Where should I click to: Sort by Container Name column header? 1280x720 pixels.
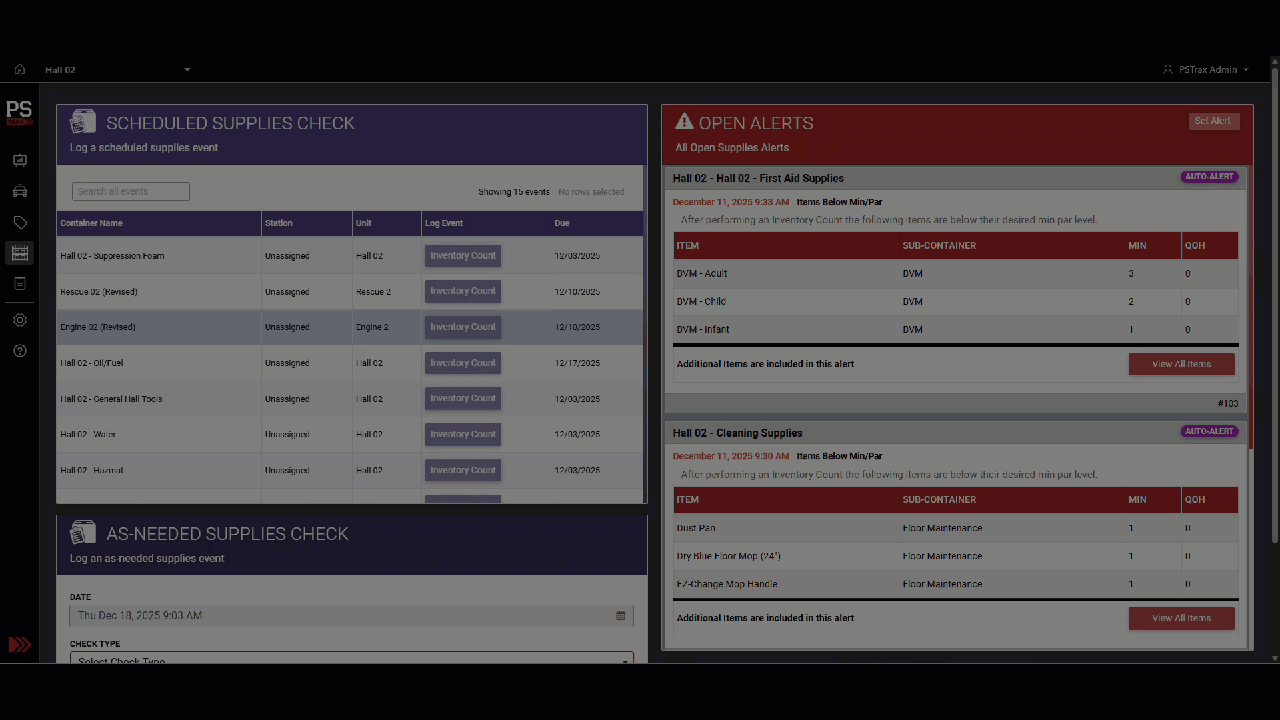(x=159, y=223)
